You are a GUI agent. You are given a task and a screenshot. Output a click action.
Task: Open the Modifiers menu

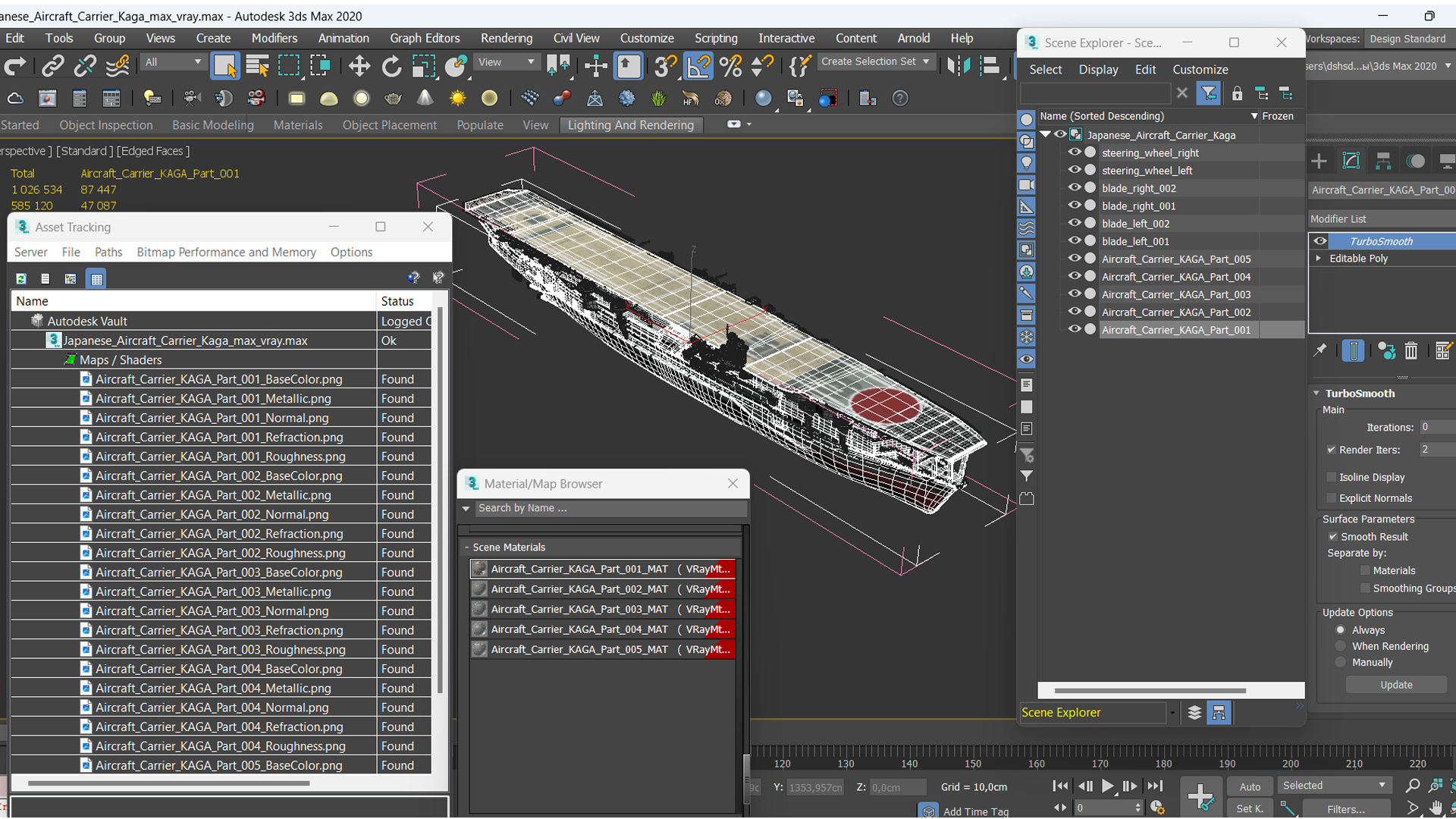point(274,38)
